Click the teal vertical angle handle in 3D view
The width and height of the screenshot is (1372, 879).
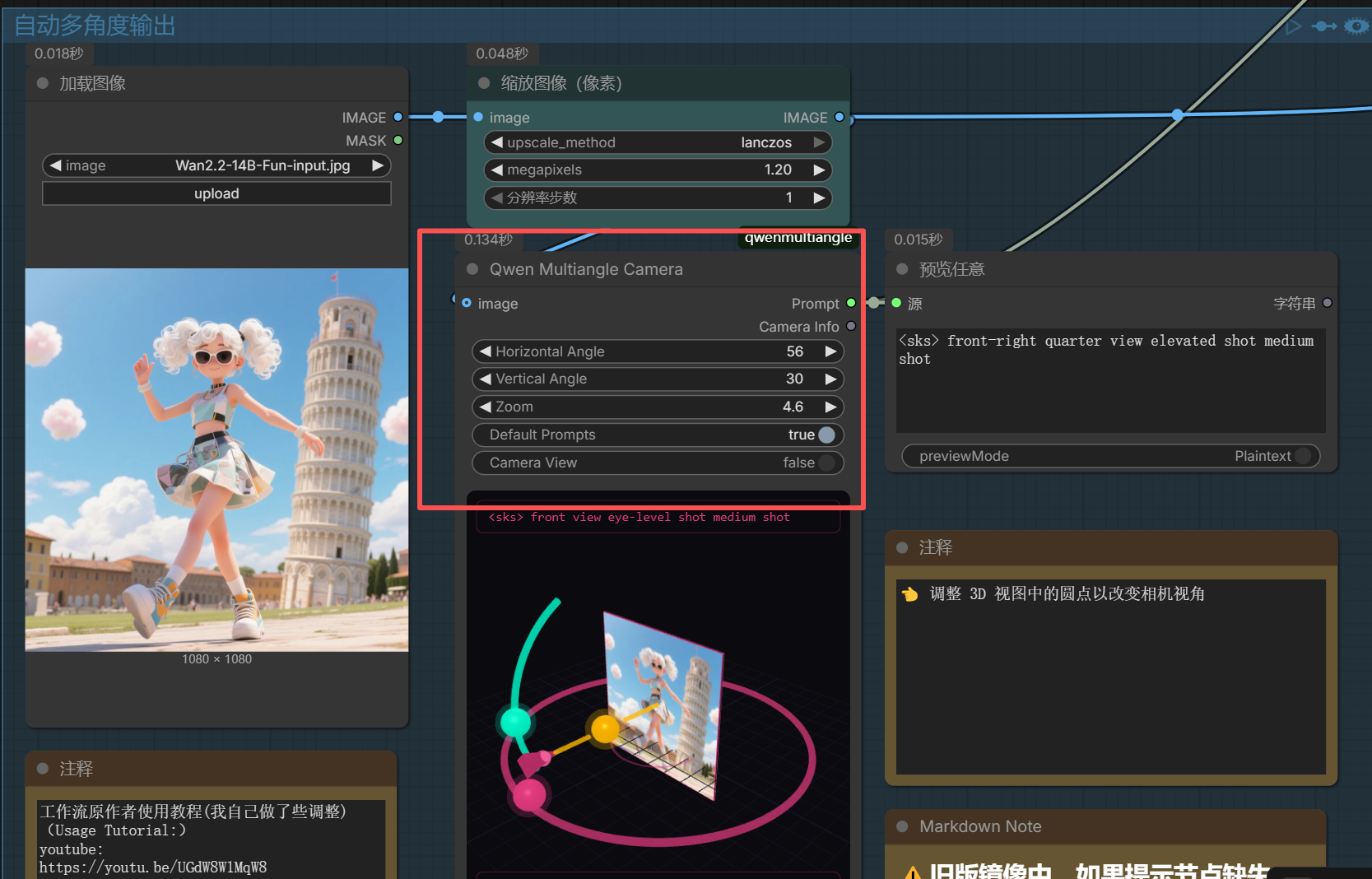click(516, 722)
